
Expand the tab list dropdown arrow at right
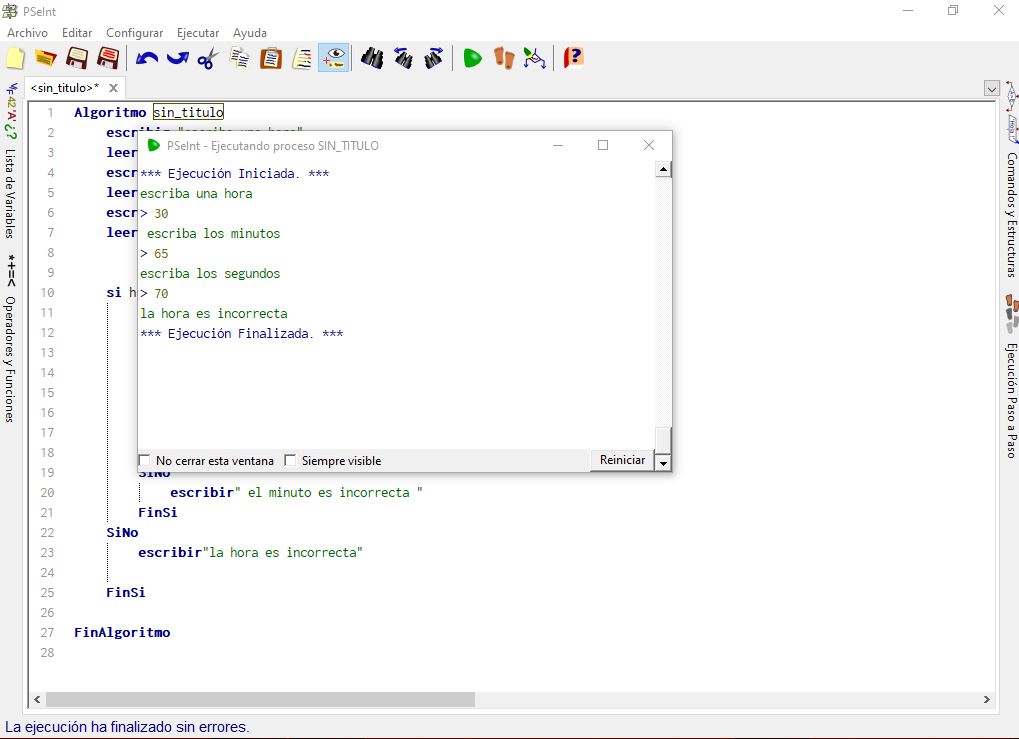(x=991, y=88)
